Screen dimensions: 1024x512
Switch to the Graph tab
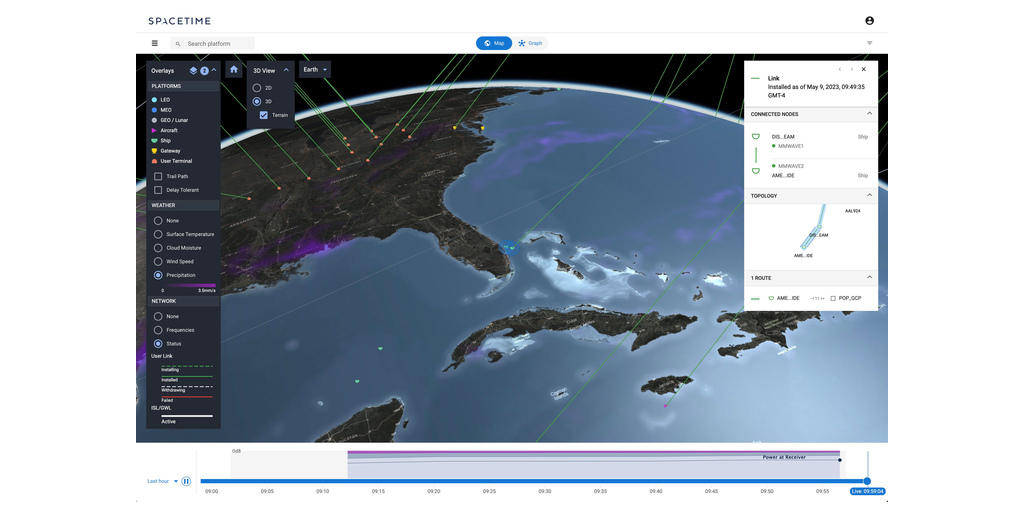tap(530, 43)
